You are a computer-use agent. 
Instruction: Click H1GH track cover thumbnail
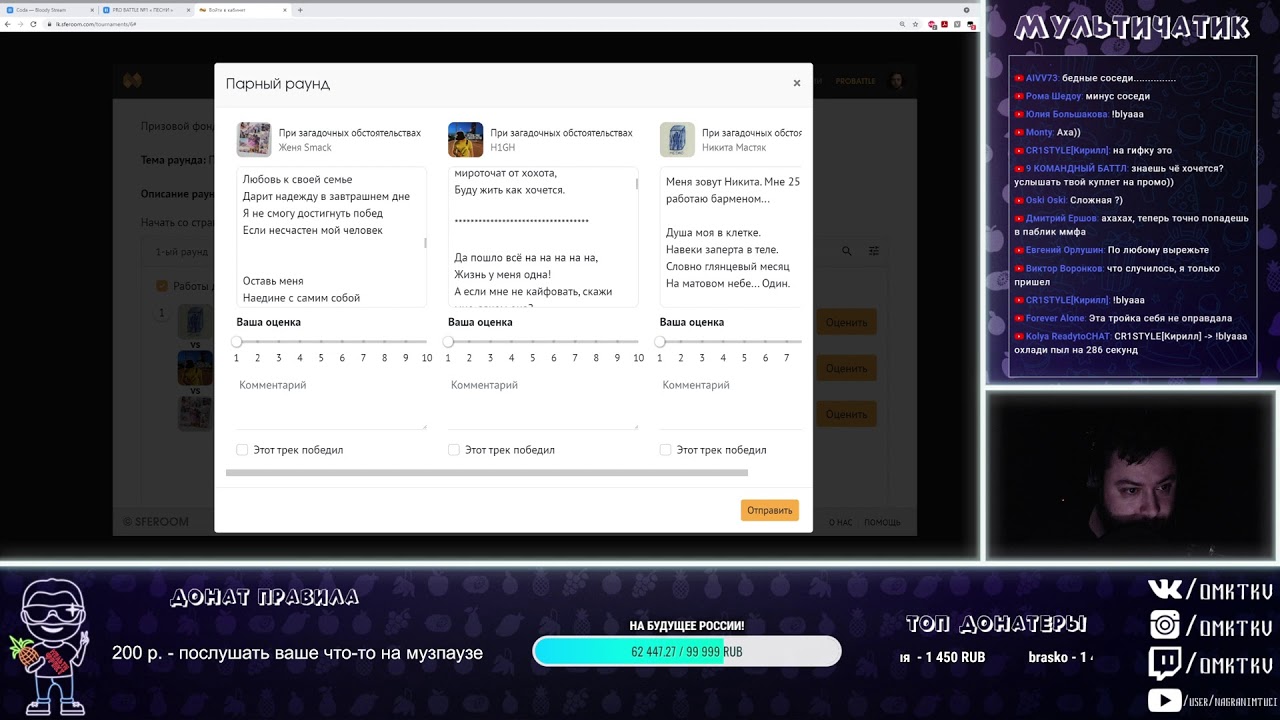[x=465, y=140]
